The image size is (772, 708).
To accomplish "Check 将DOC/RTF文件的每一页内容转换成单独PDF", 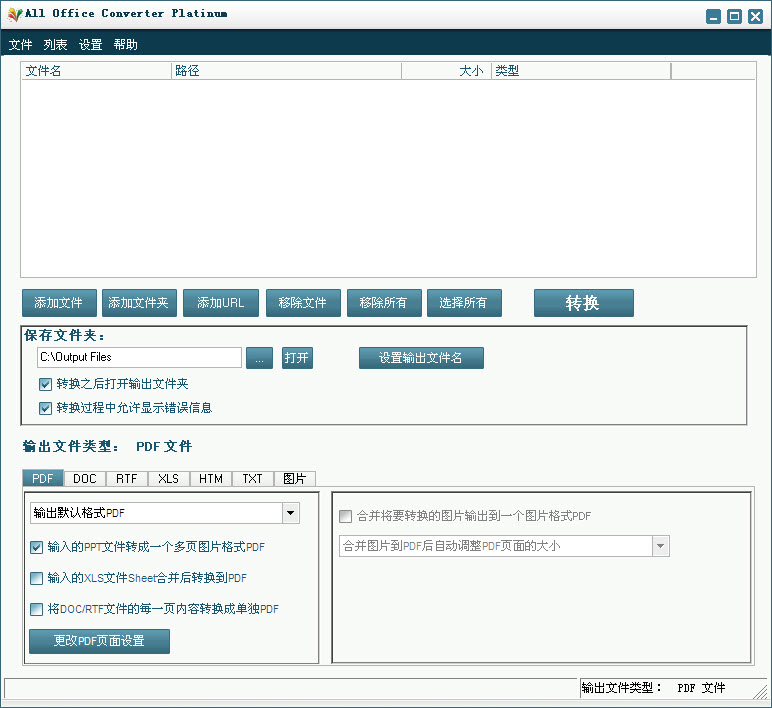I will click(x=37, y=609).
